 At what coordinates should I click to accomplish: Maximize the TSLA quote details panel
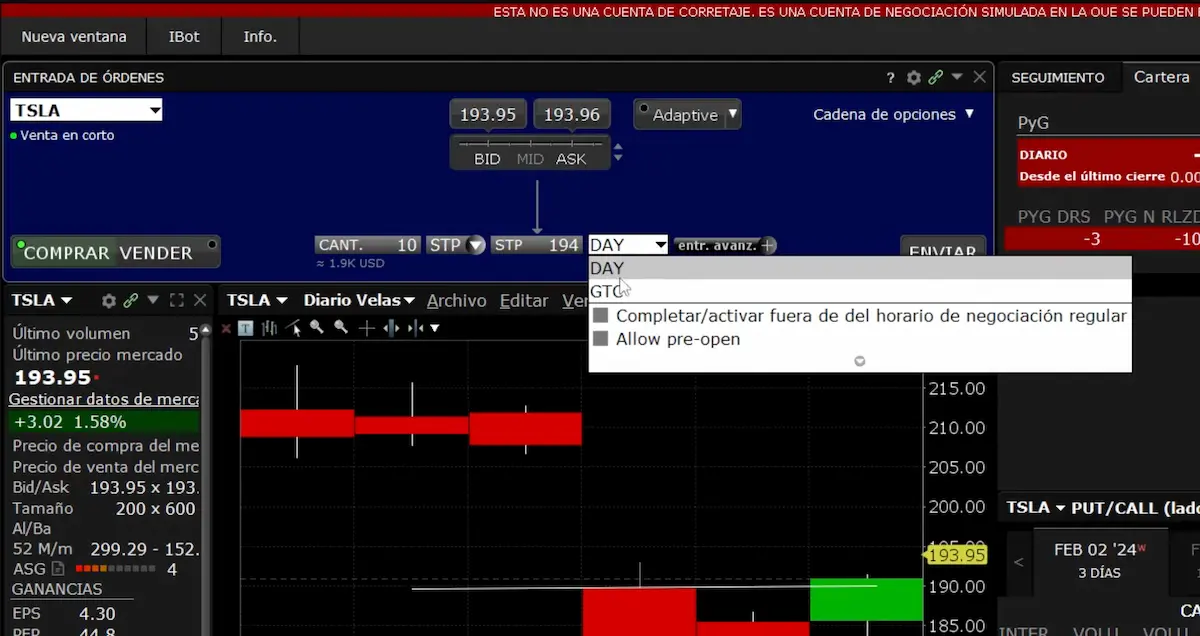[x=177, y=300]
